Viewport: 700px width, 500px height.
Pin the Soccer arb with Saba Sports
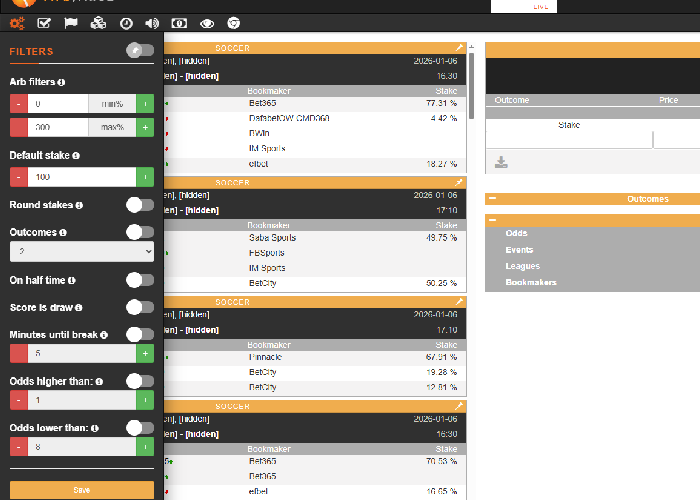tap(459, 183)
